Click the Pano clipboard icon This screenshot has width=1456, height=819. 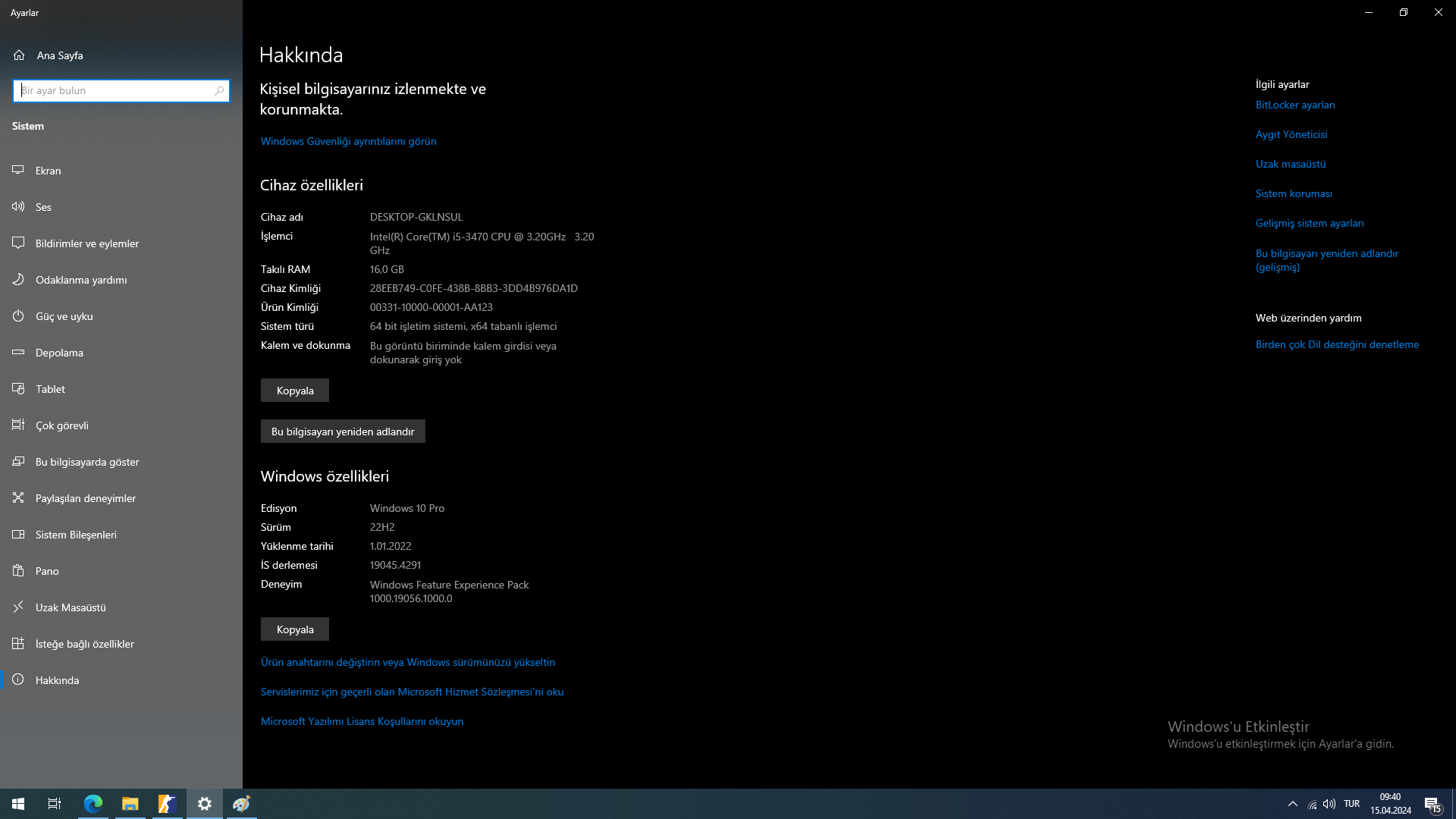[x=18, y=571]
